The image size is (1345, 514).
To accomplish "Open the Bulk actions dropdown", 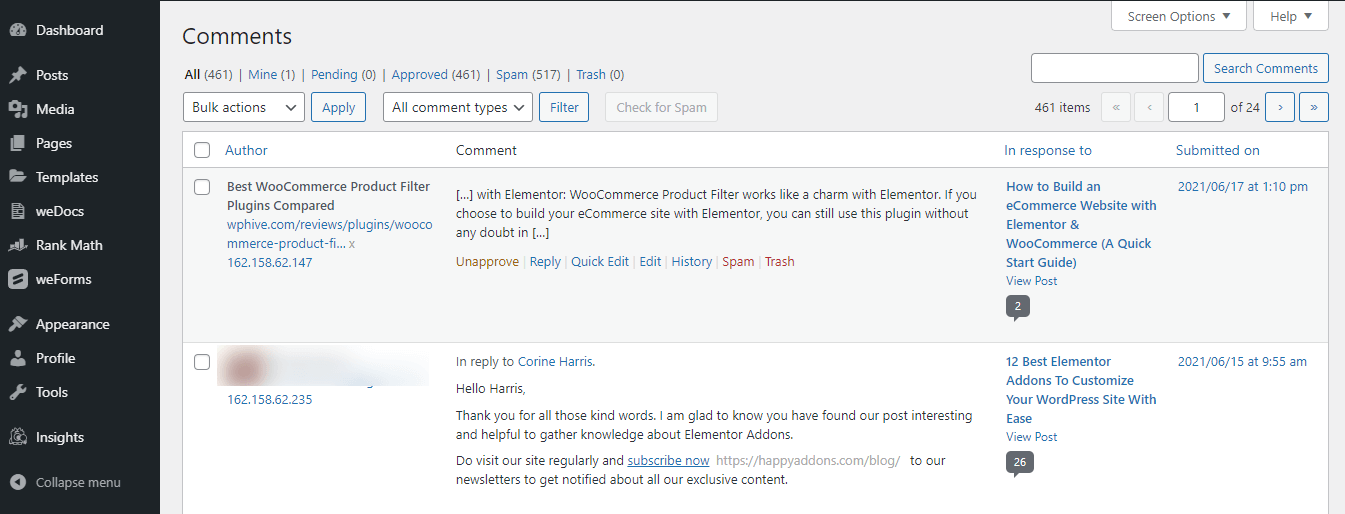I will 244,107.
